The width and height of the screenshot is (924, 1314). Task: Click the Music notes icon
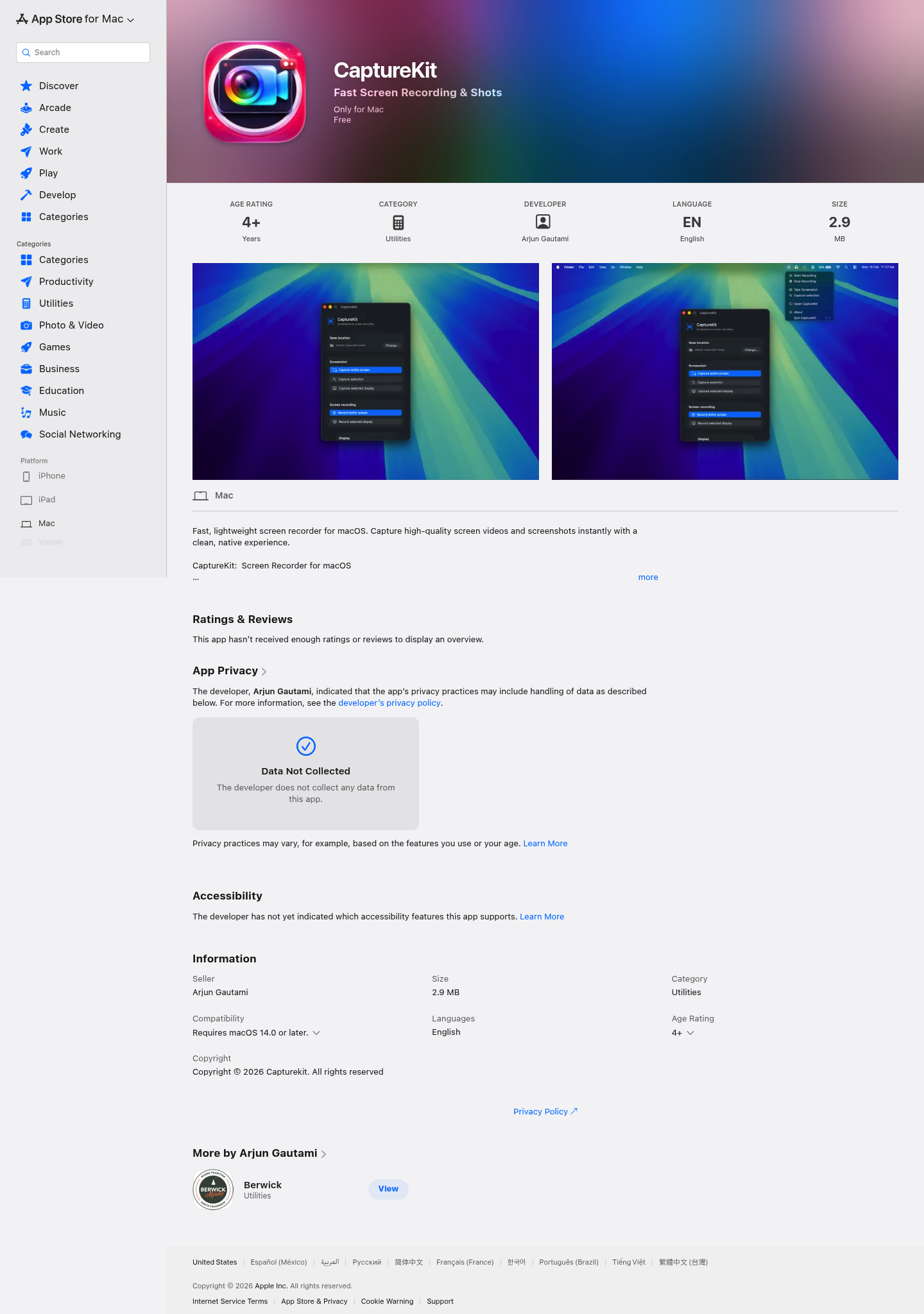tap(26, 413)
